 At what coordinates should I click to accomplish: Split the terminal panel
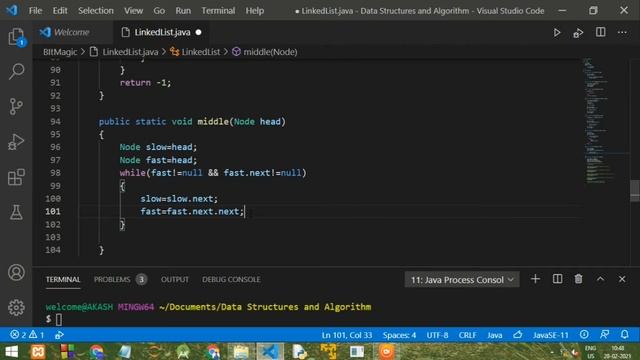[x=557, y=279]
